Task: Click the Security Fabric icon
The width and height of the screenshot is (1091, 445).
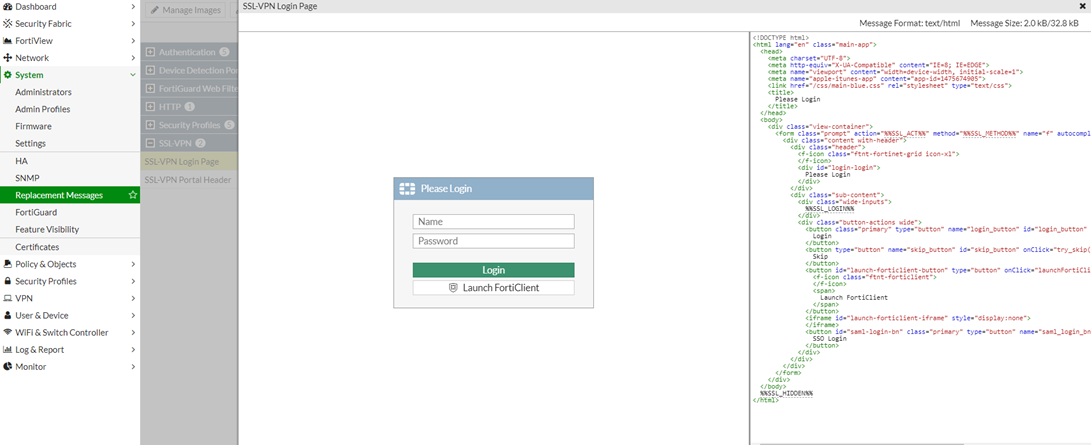Action: [8, 24]
